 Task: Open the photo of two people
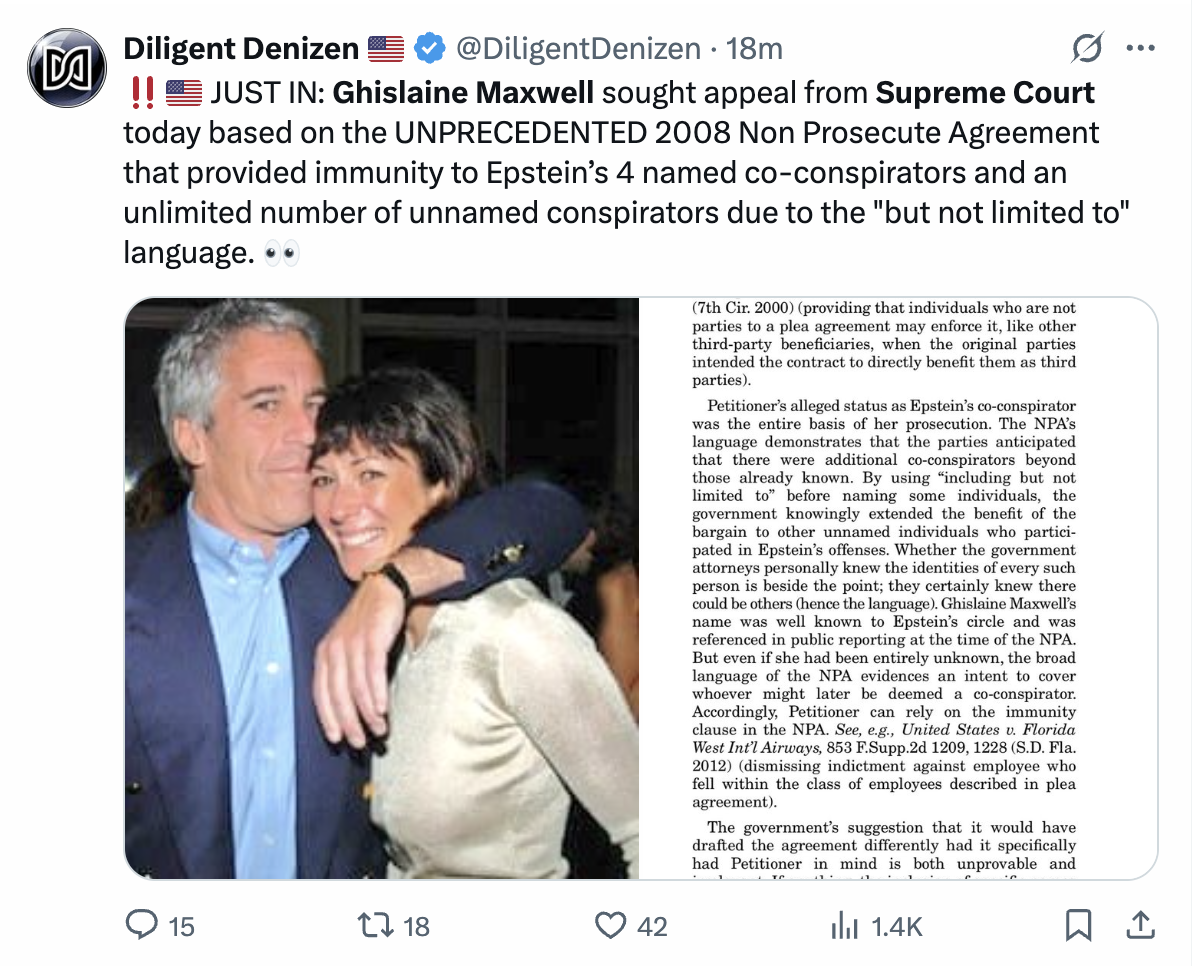click(382, 588)
